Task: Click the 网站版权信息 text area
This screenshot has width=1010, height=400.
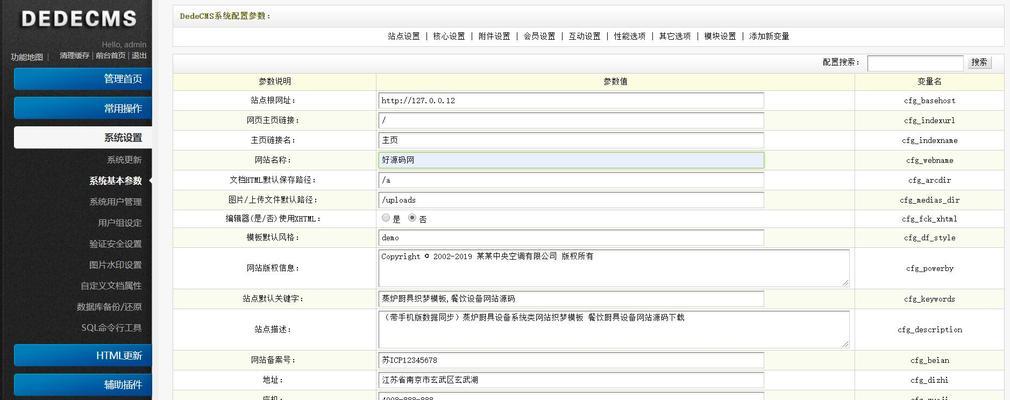Action: pyautogui.click(x=613, y=268)
